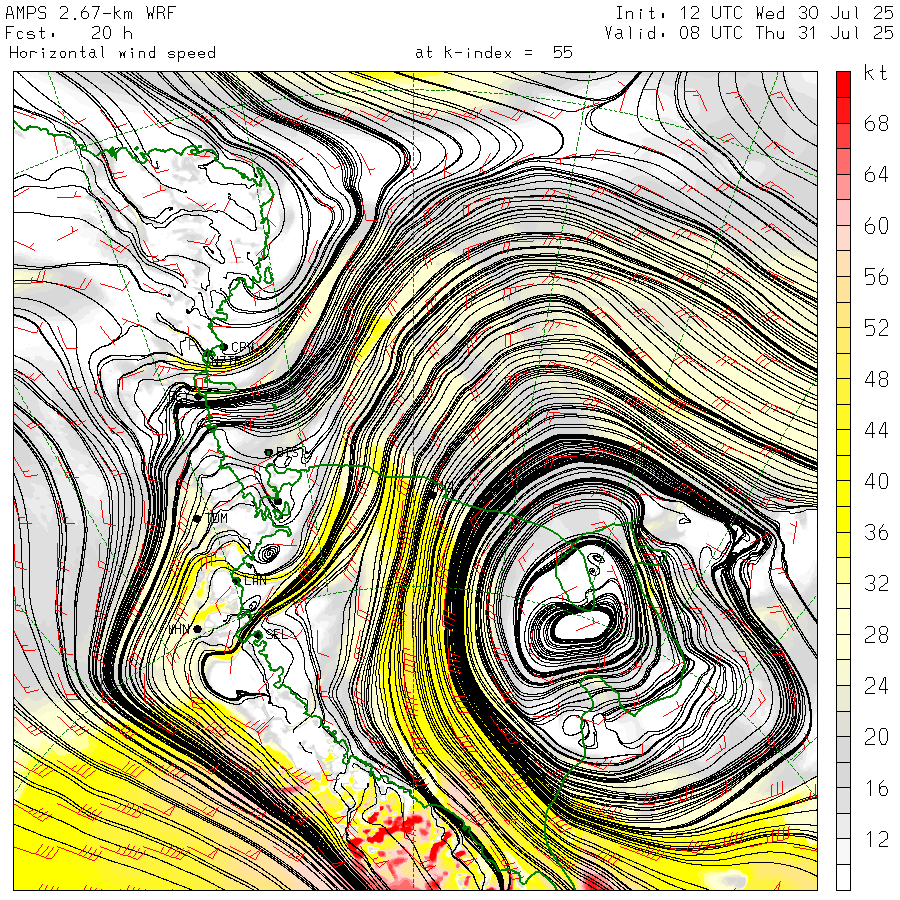Click the 16 value on the color scale
This screenshot has height=900, width=900.
pyautogui.click(x=876, y=788)
